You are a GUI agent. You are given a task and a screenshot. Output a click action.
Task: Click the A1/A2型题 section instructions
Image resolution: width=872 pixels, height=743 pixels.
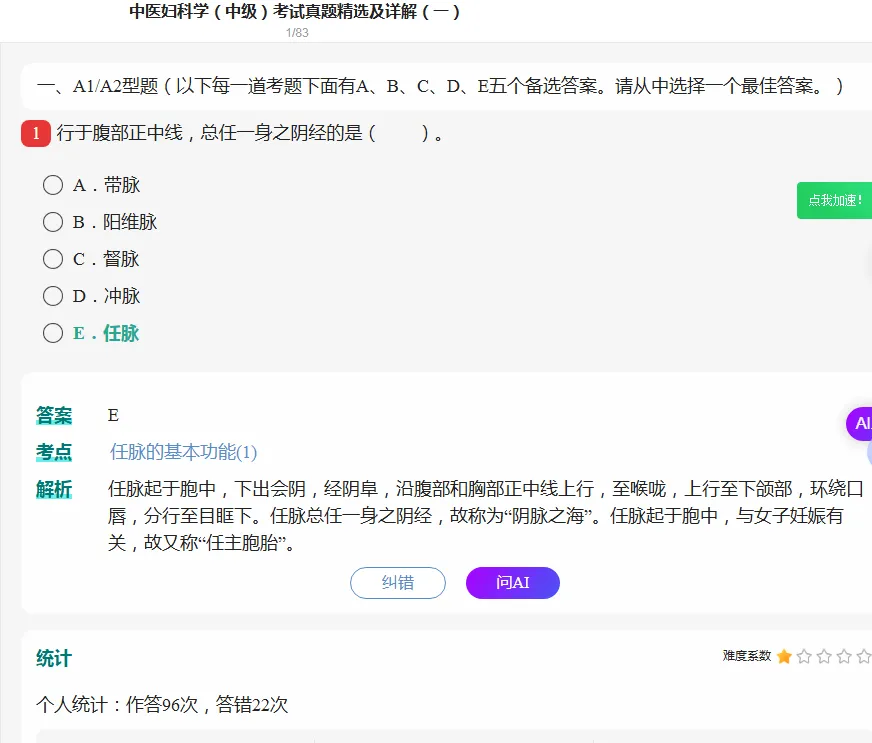[x=440, y=86]
